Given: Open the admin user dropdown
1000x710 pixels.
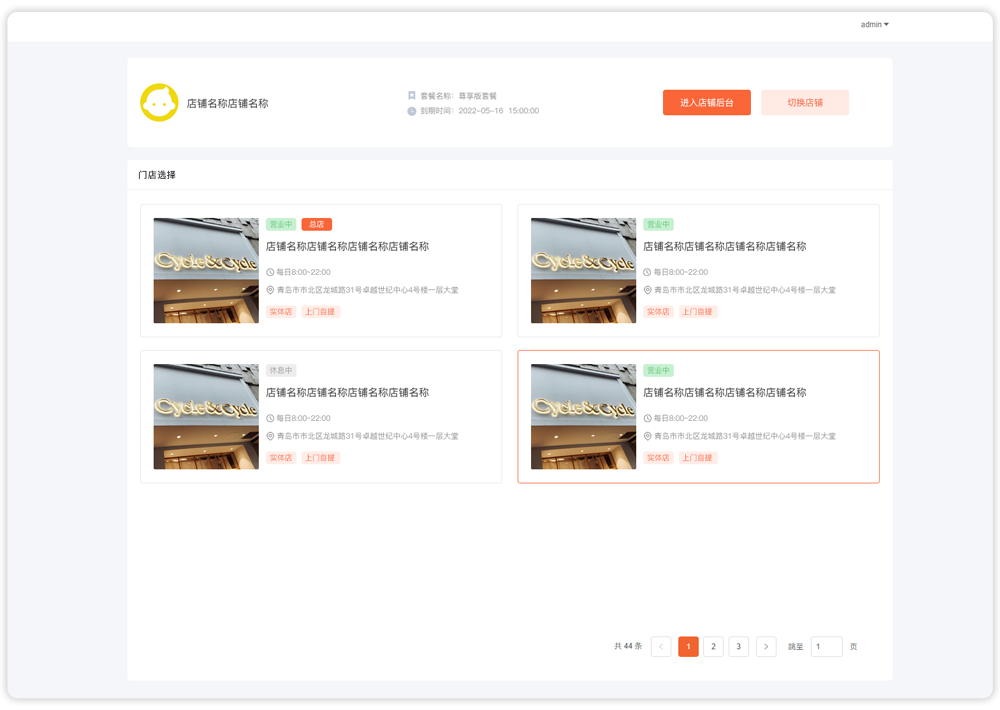Looking at the screenshot, I should pyautogui.click(x=875, y=24).
